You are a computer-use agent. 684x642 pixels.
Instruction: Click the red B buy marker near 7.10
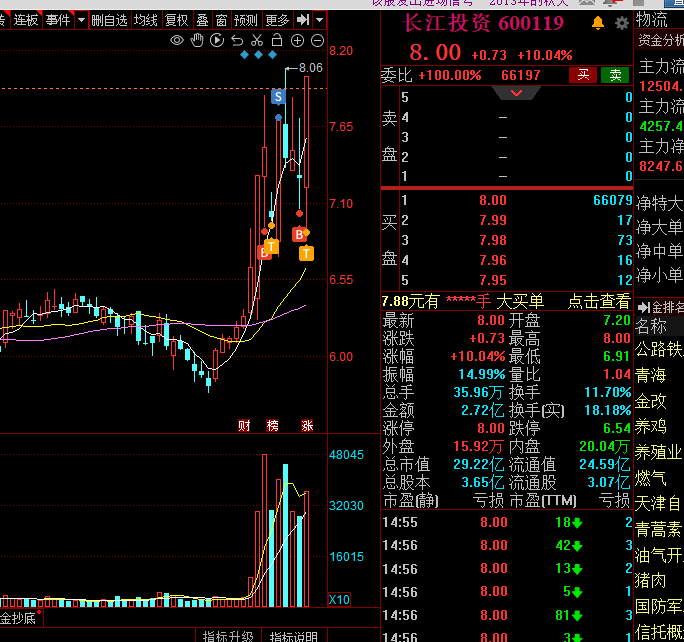pos(299,234)
